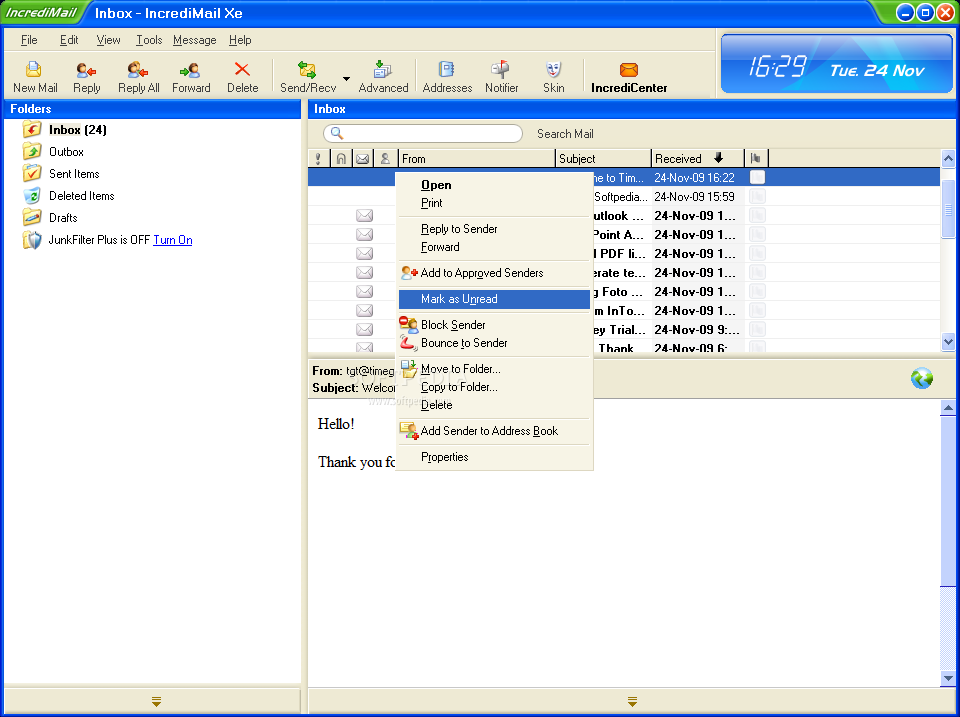The height and width of the screenshot is (717, 960).
Task: Toggle flag on the 'Point A...' message row
Action: coord(757,235)
